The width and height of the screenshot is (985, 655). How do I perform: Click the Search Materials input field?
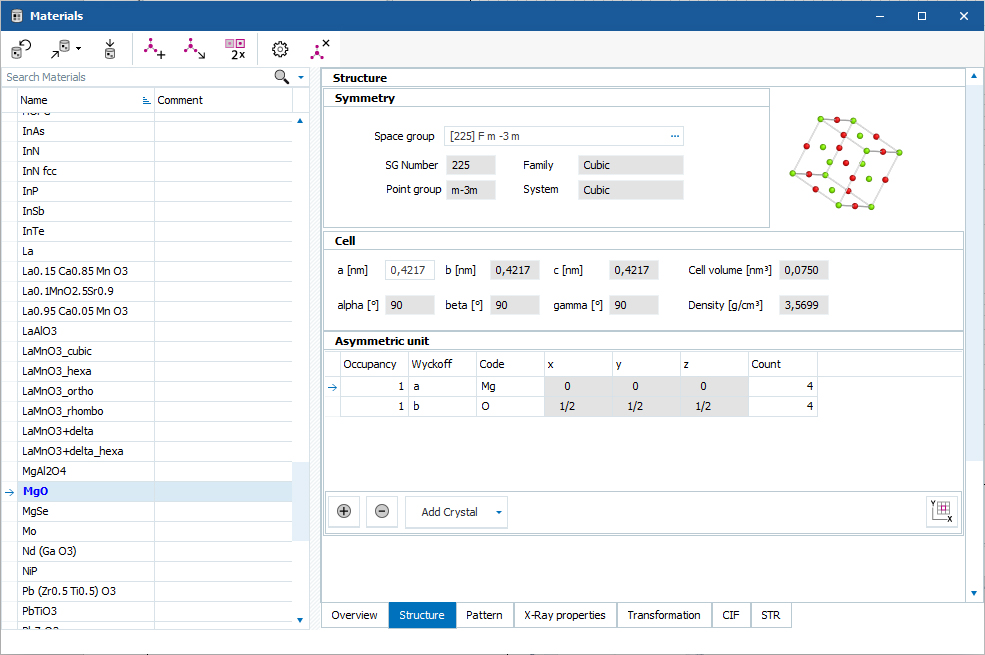tap(138, 77)
